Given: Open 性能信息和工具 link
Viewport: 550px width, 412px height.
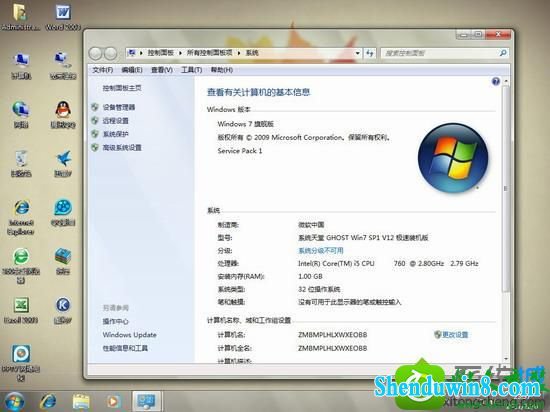Looking at the screenshot, I should click(125, 348).
